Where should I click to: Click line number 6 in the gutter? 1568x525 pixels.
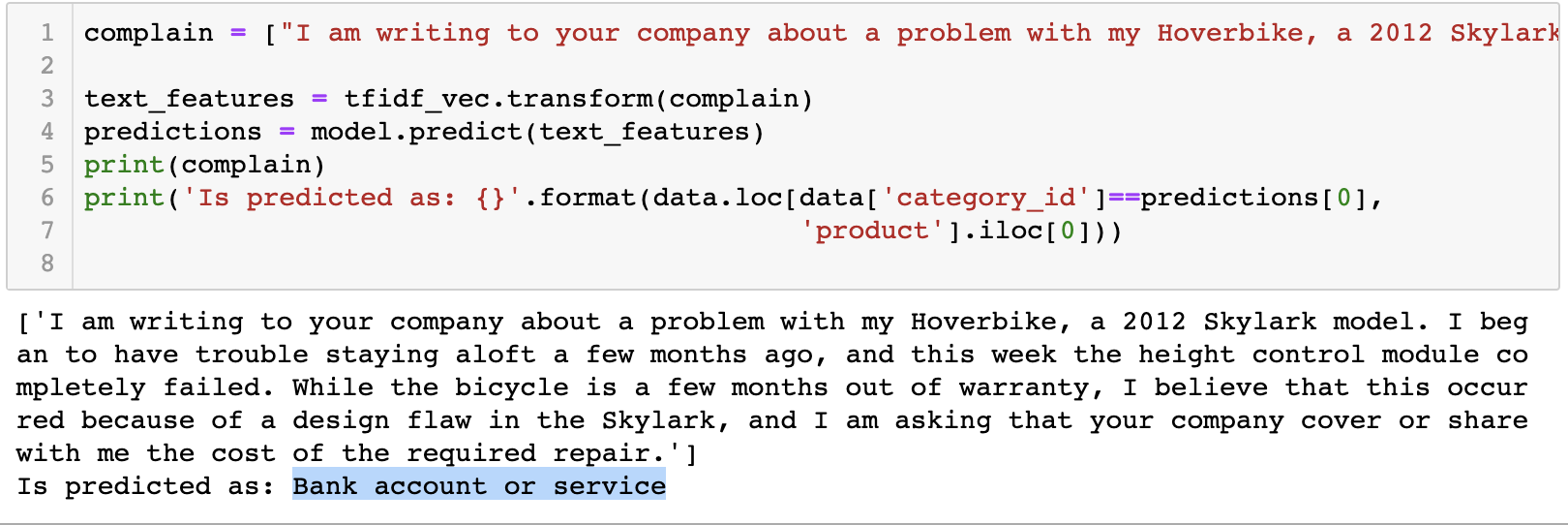[46, 198]
